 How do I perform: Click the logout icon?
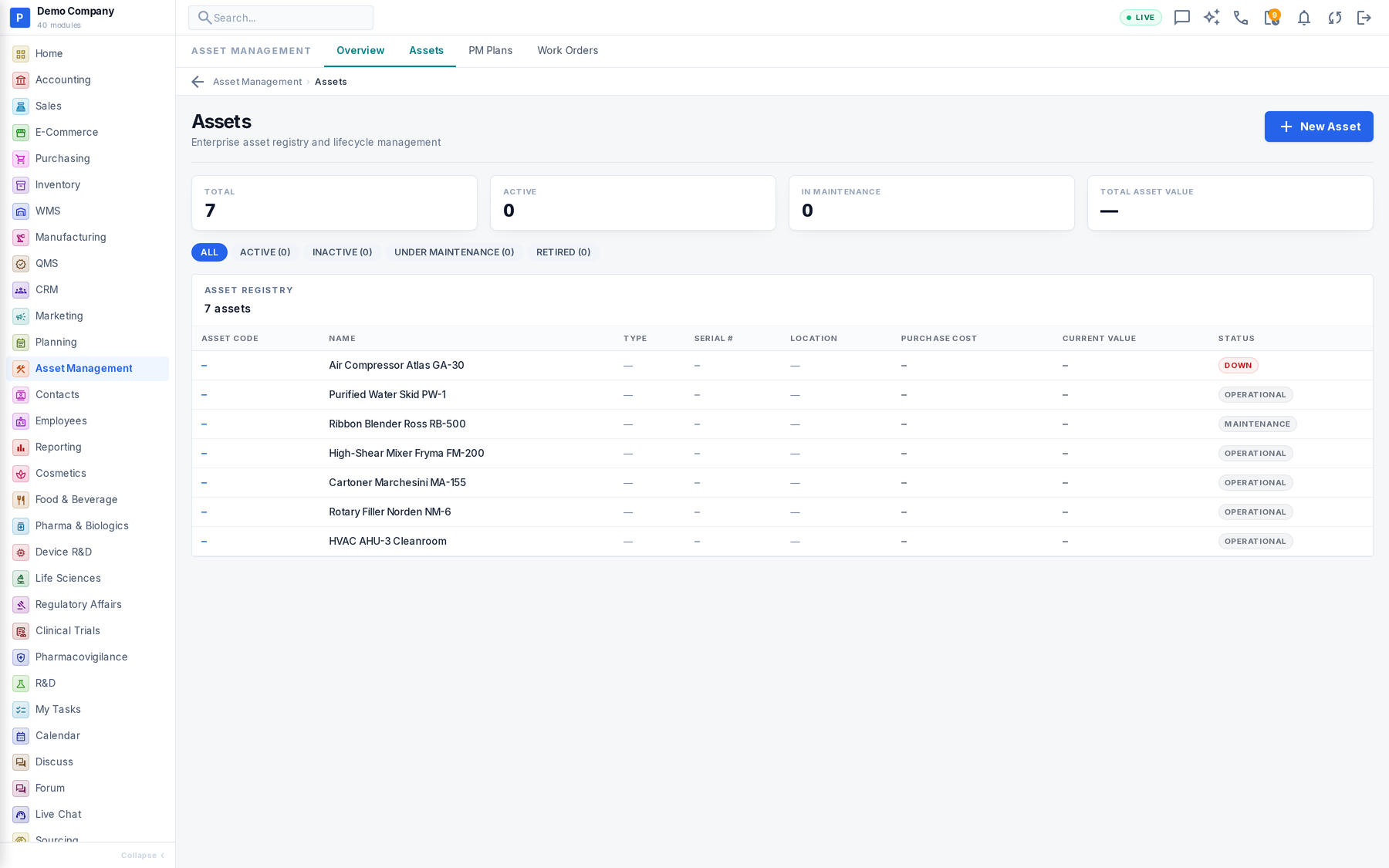pyautogui.click(x=1364, y=18)
